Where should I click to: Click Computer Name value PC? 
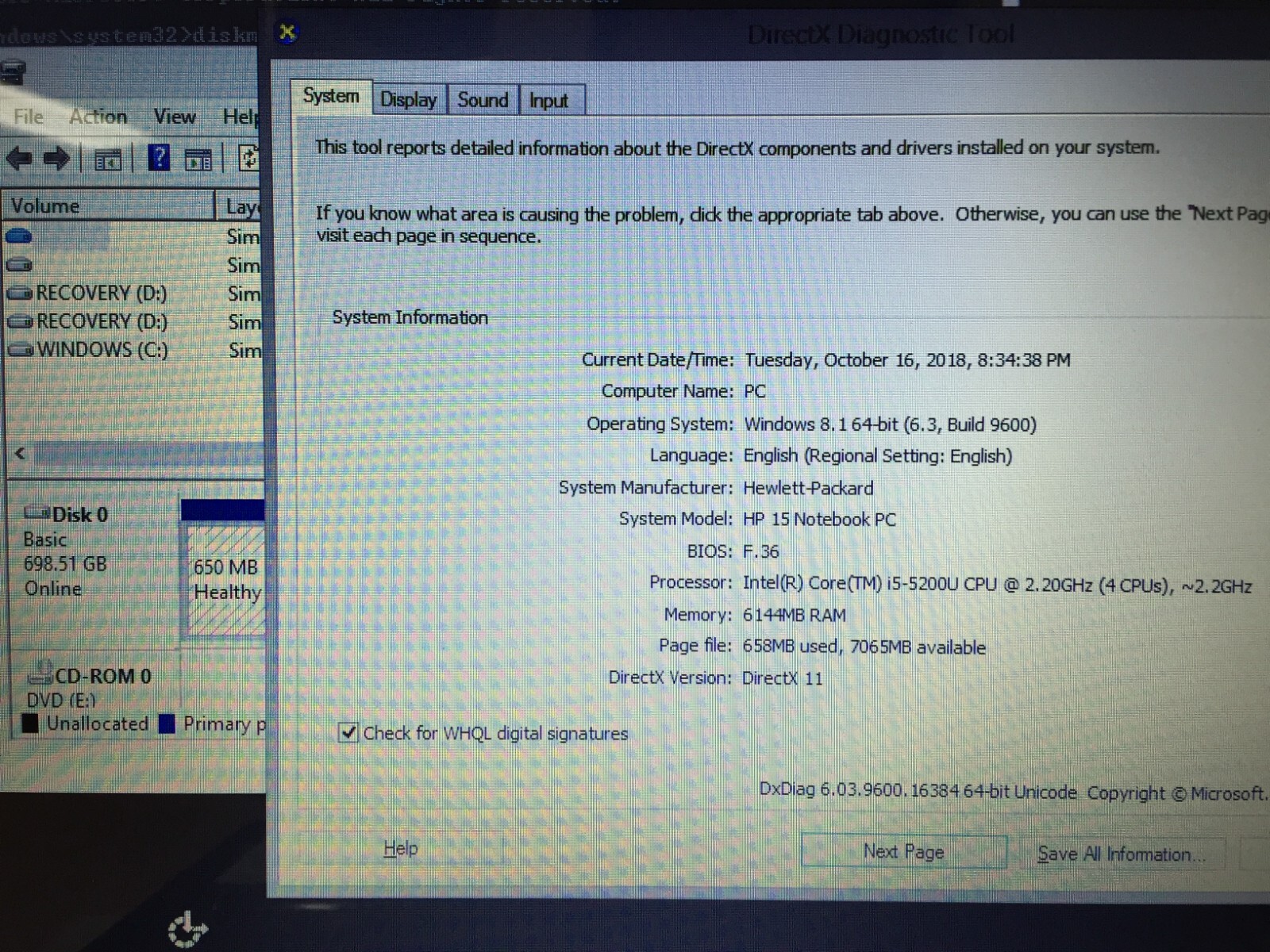[x=755, y=391]
